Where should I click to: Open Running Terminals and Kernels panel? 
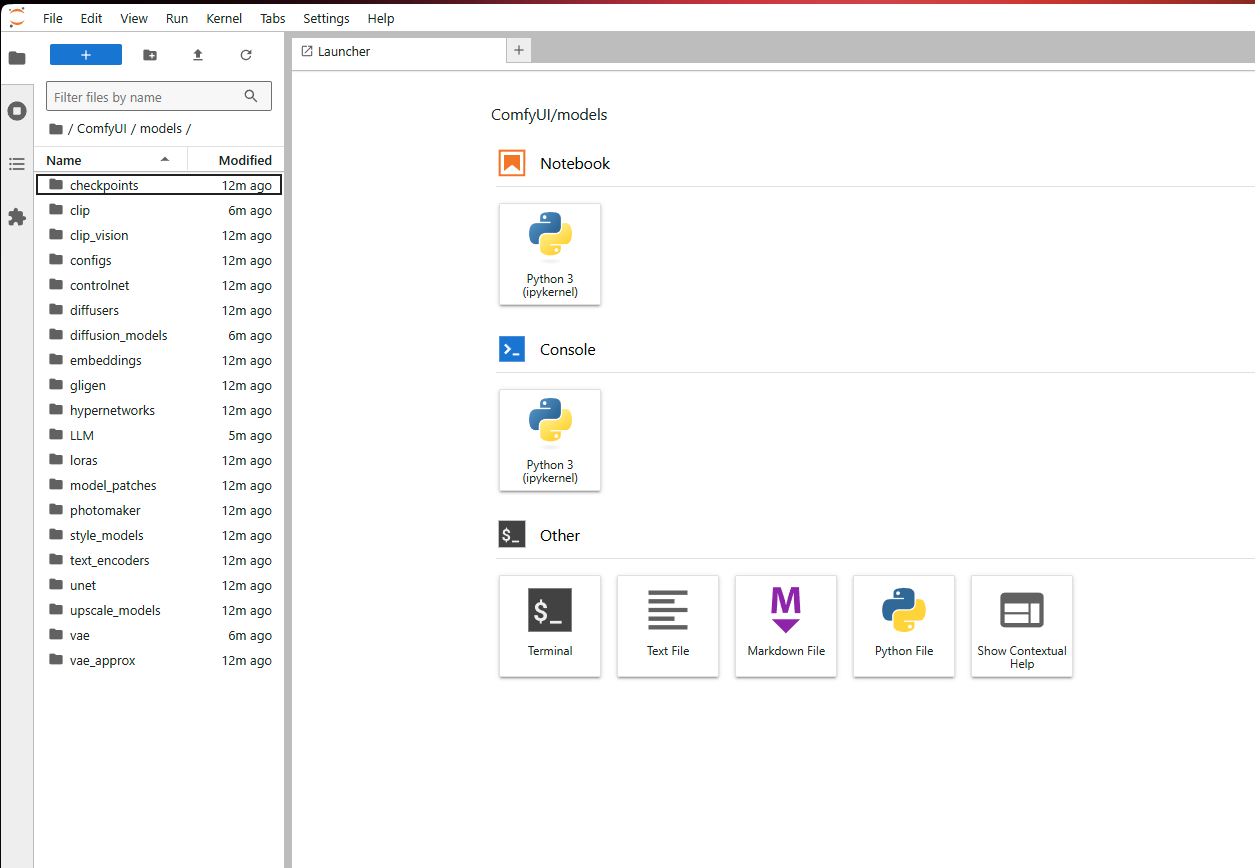point(17,111)
